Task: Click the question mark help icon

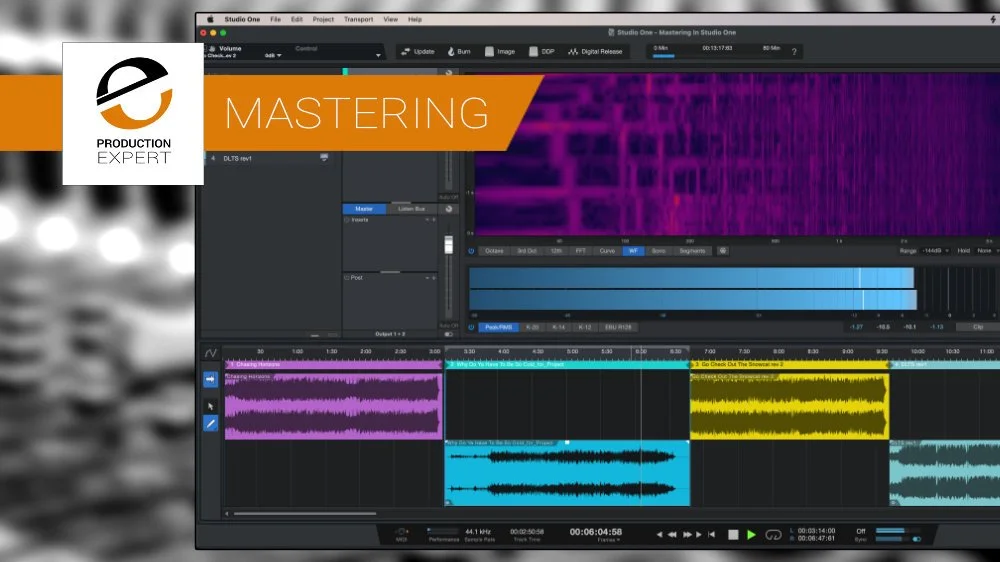Action: click(x=794, y=52)
